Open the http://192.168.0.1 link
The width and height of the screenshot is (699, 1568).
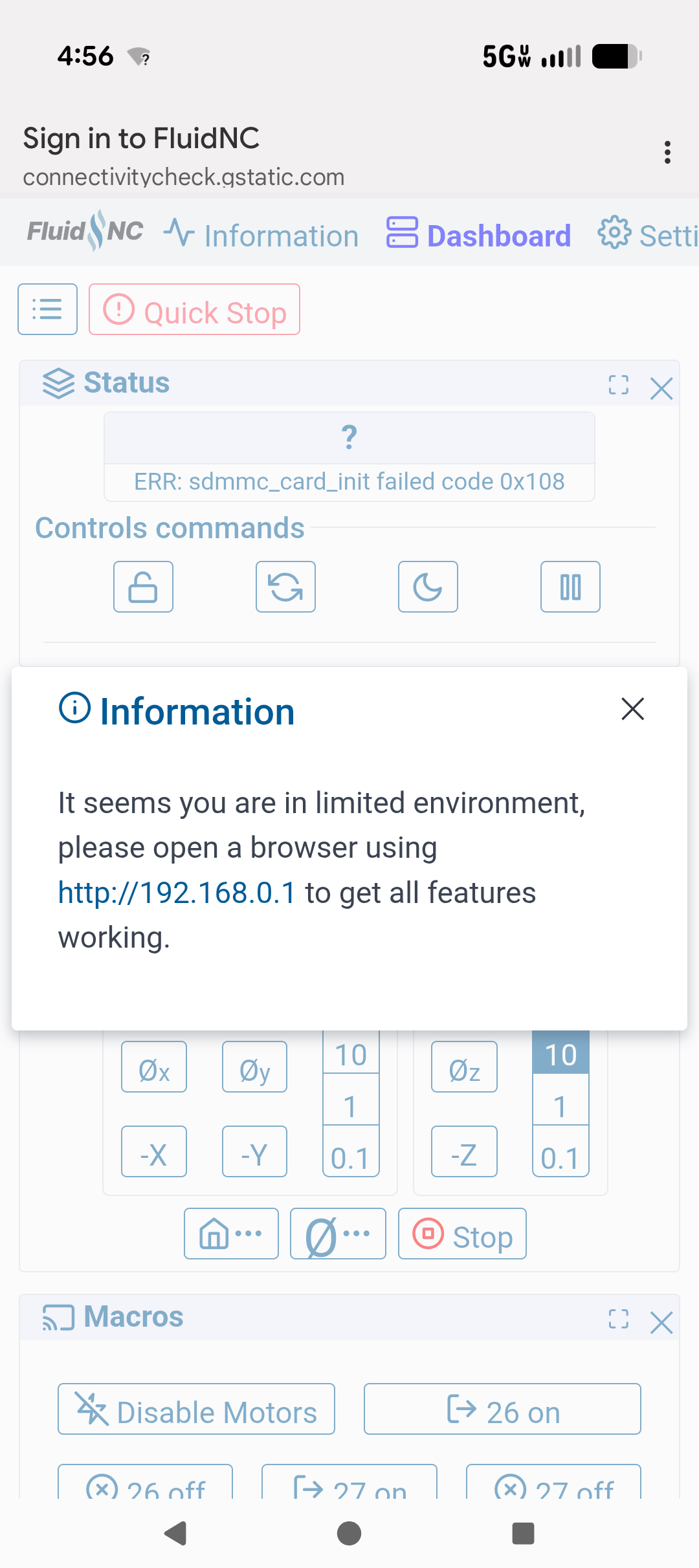(177, 893)
